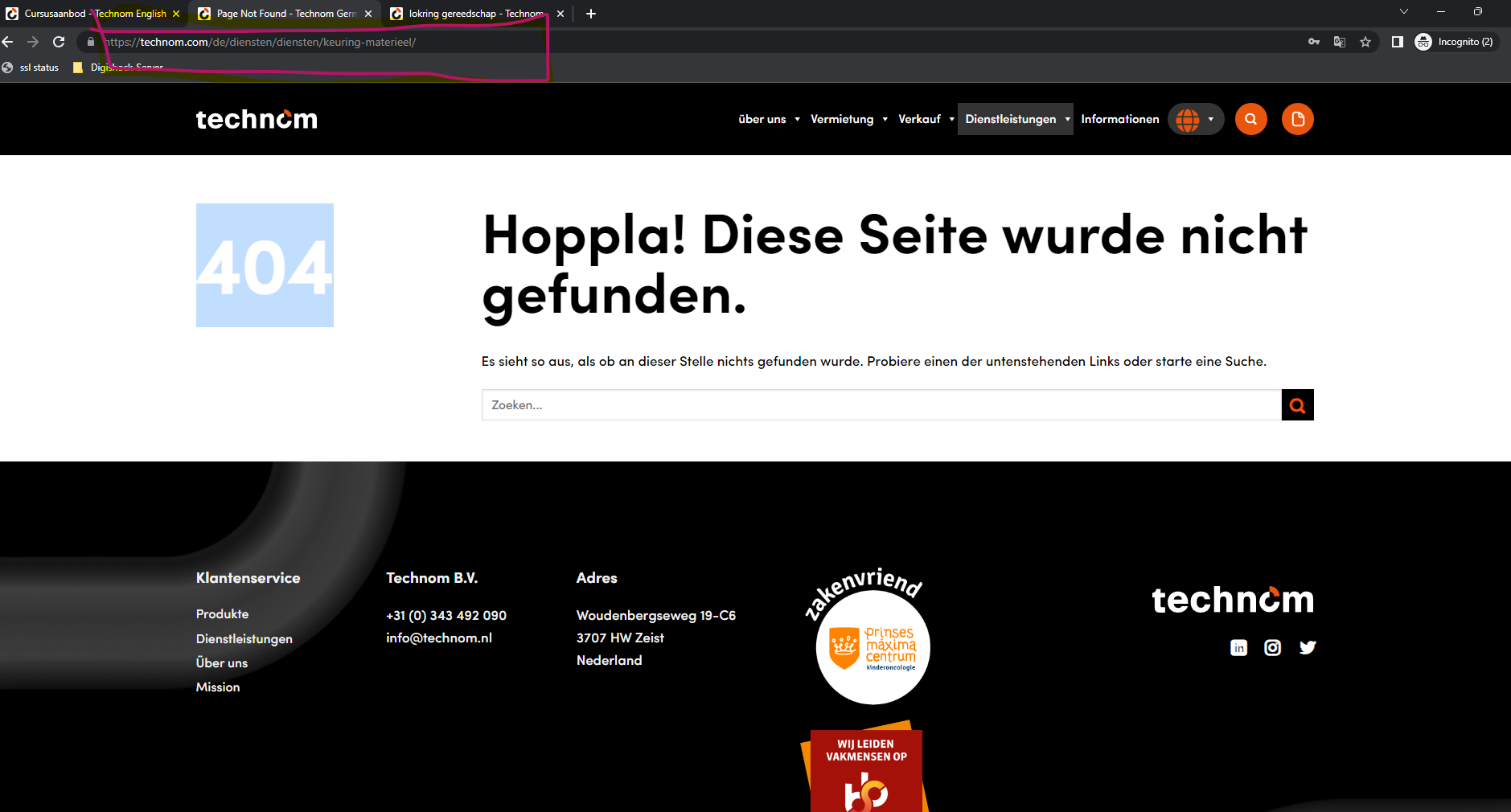Close the lokring gereedschap tab
This screenshot has width=1511, height=812.
[560, 14]
